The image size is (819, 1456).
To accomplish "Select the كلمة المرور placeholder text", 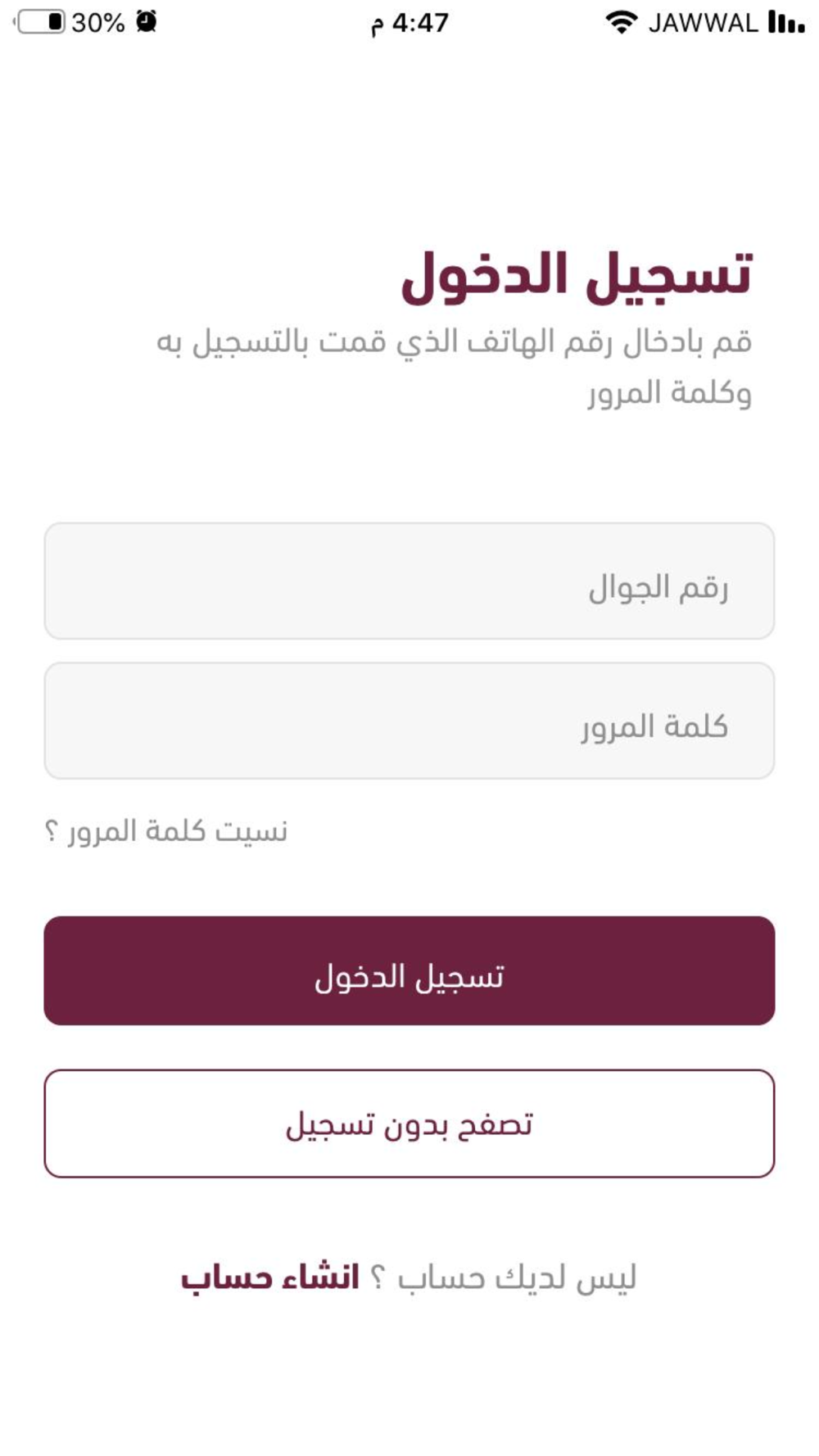I will 654,726.
